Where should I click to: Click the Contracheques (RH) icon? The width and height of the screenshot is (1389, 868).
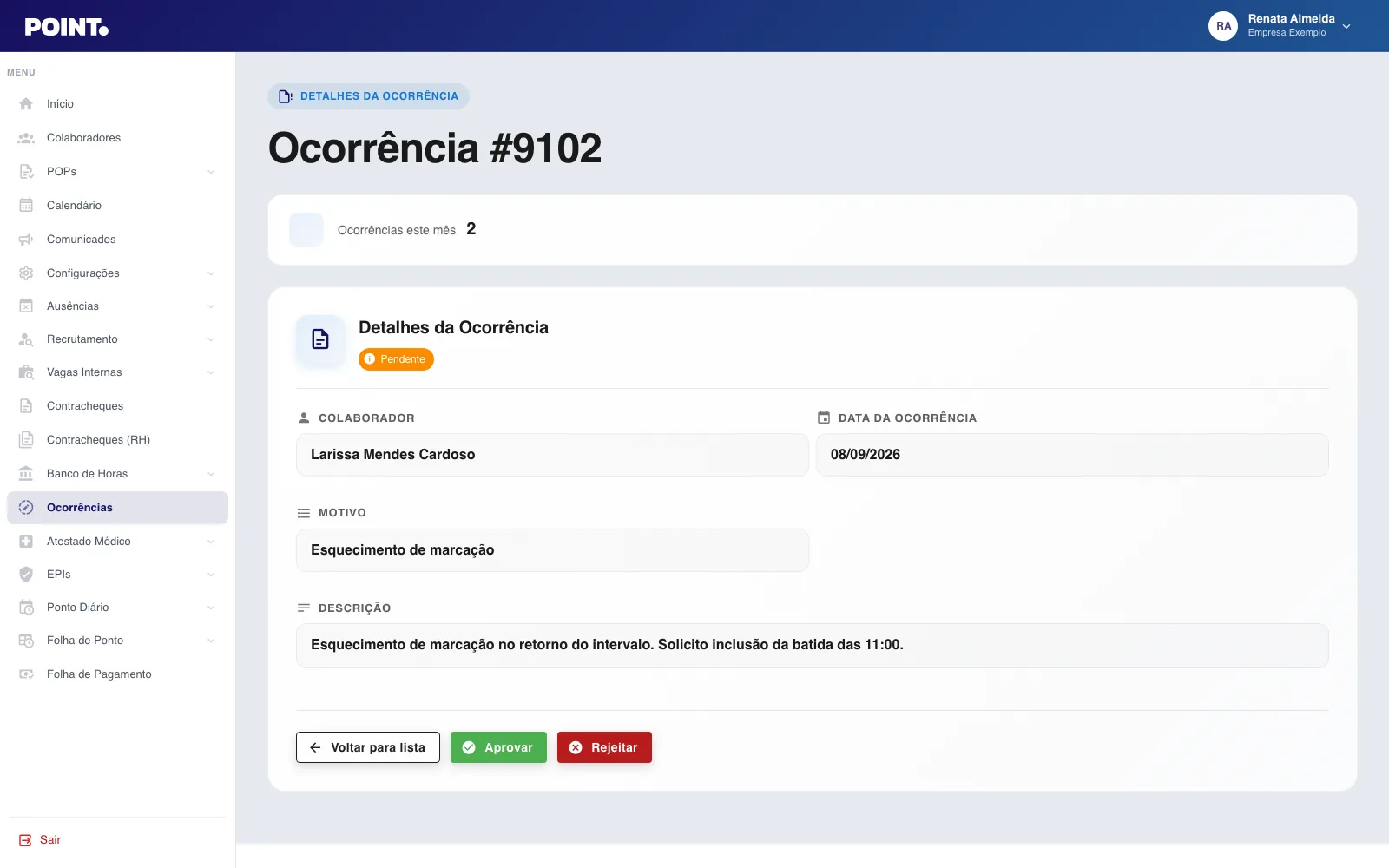[26, 440]
